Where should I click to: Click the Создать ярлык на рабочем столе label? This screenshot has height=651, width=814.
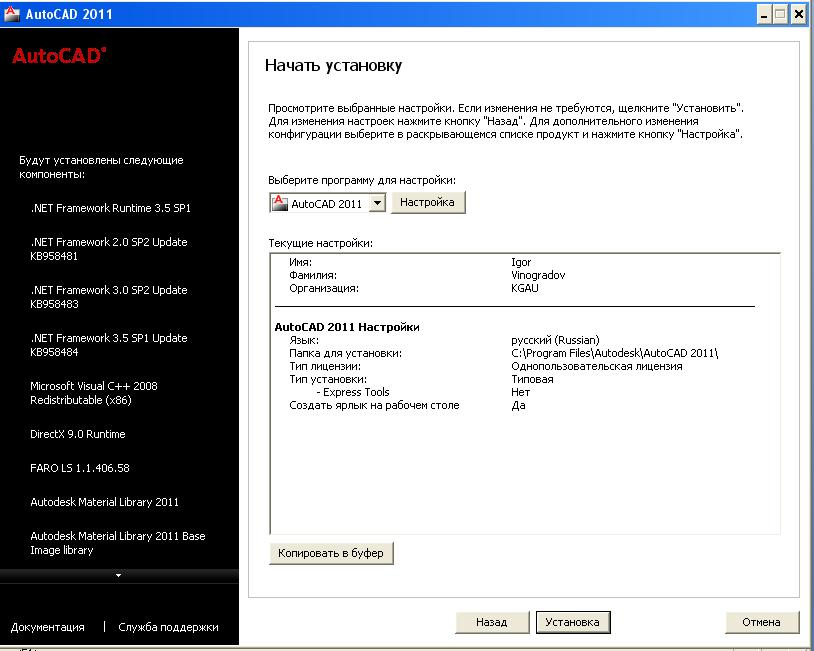[x=374, y=405]
